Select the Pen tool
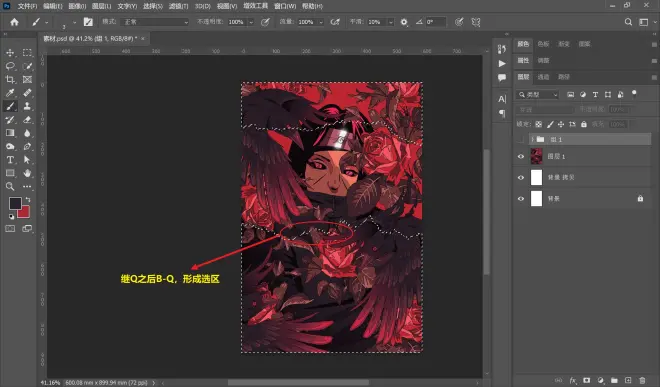 [27, 147]
